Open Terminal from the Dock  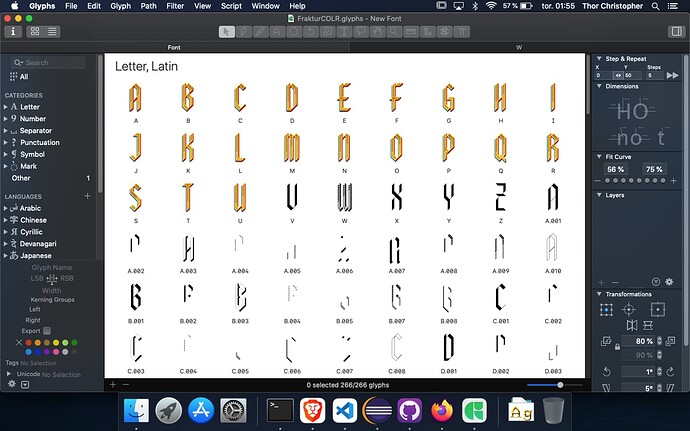(280, 411)
